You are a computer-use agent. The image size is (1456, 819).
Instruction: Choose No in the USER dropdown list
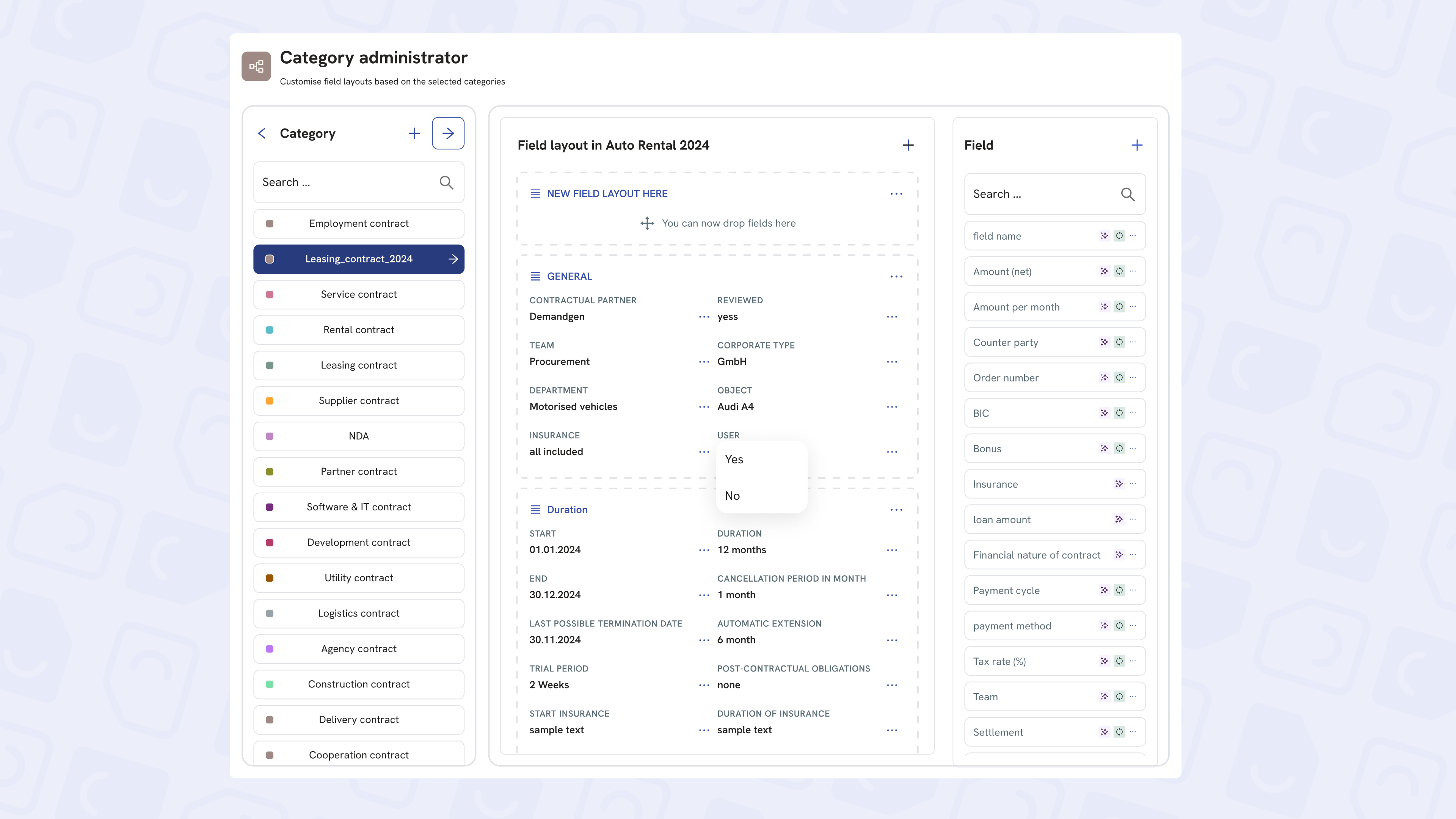[x=733, y=496]
